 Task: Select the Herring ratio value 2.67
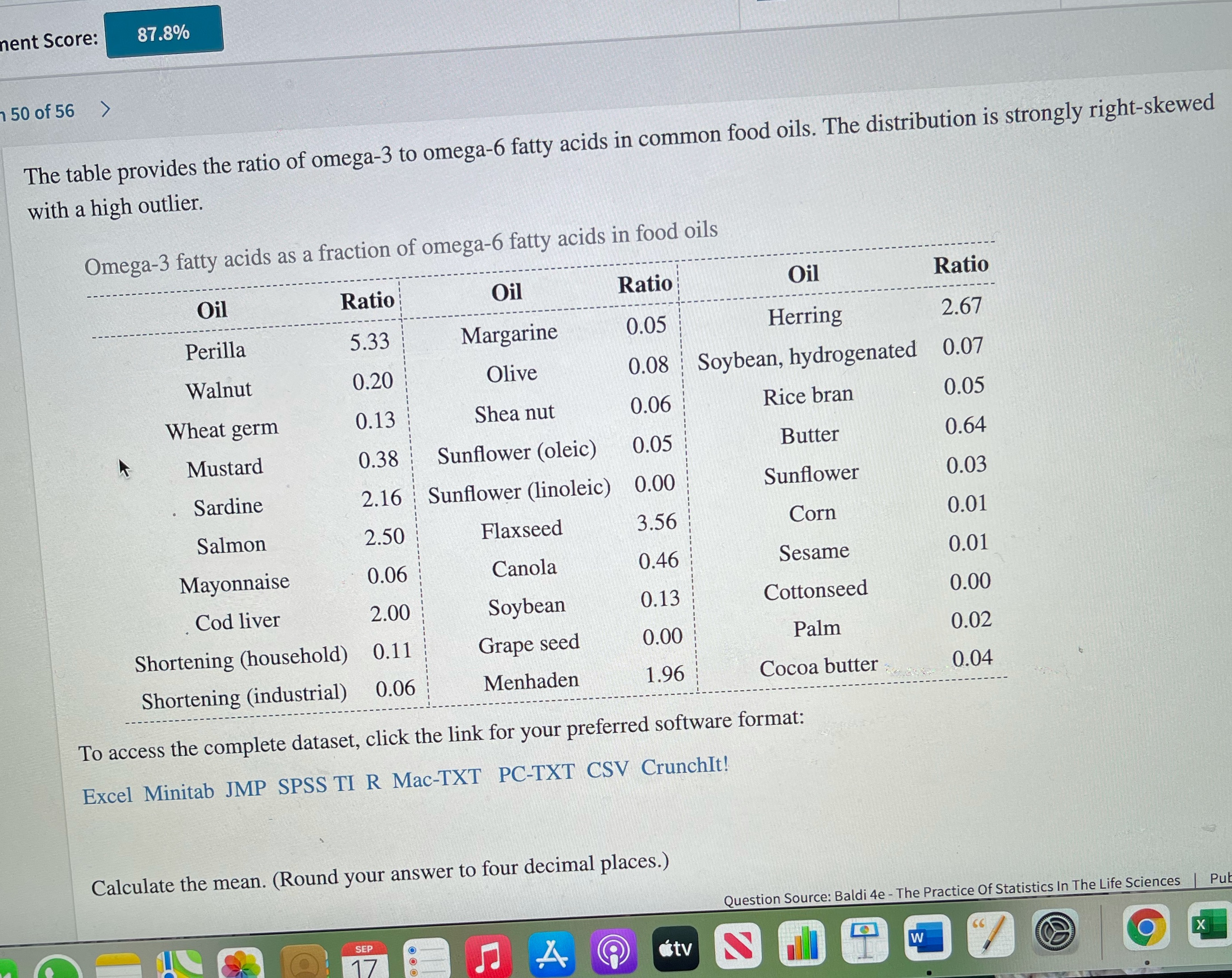(962, 306)
